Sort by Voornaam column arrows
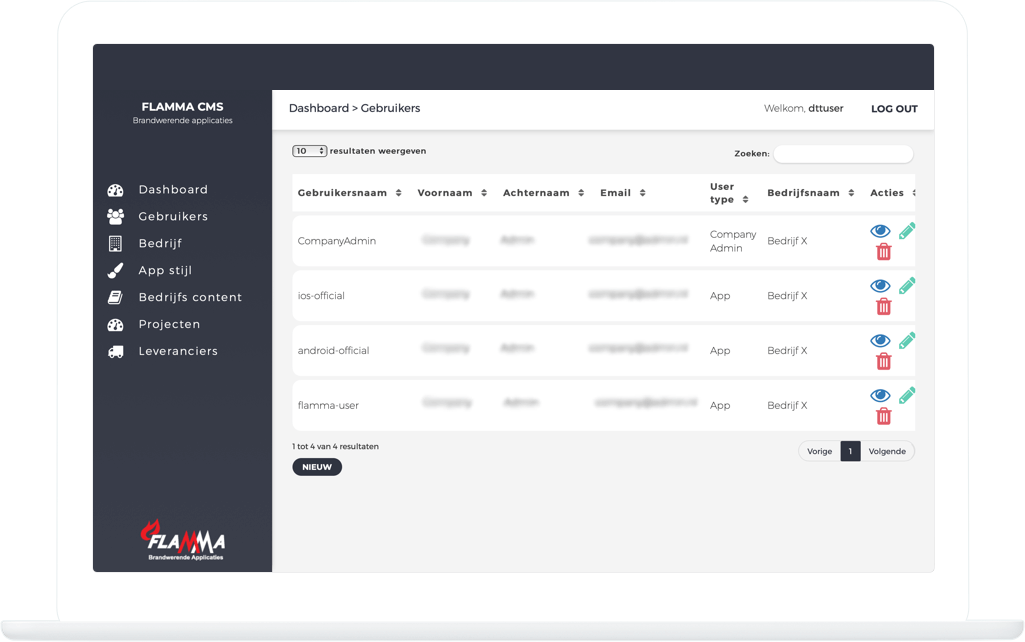Screen dimensions: 1025x642 (x=484, y=193)
